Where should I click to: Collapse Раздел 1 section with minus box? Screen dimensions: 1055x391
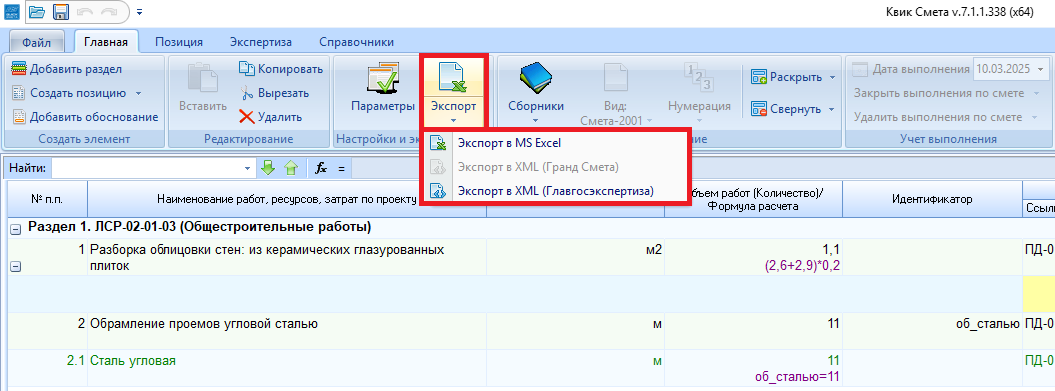(15, 228)
